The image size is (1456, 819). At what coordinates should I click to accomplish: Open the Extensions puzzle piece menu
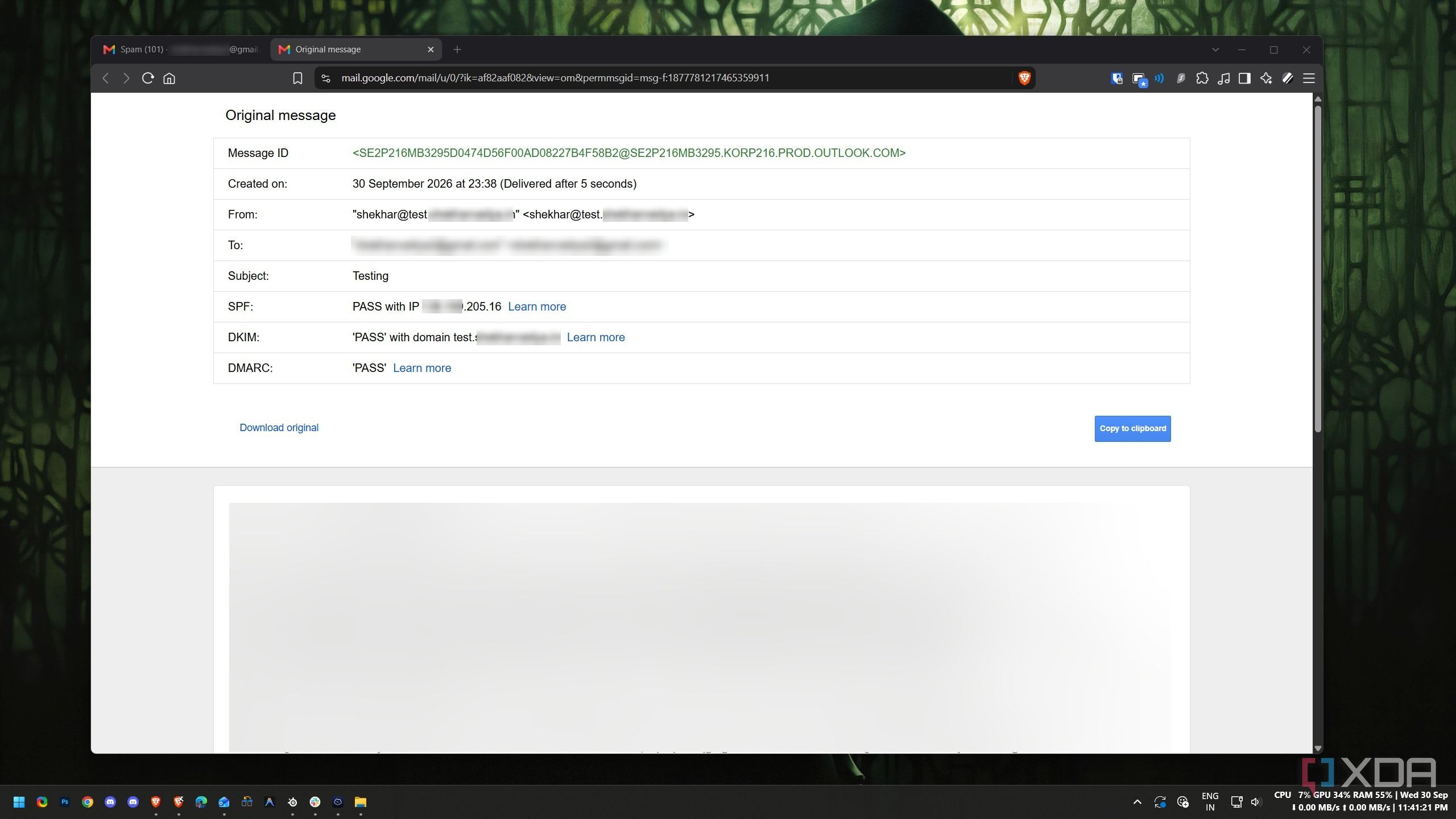(1202, 78)
